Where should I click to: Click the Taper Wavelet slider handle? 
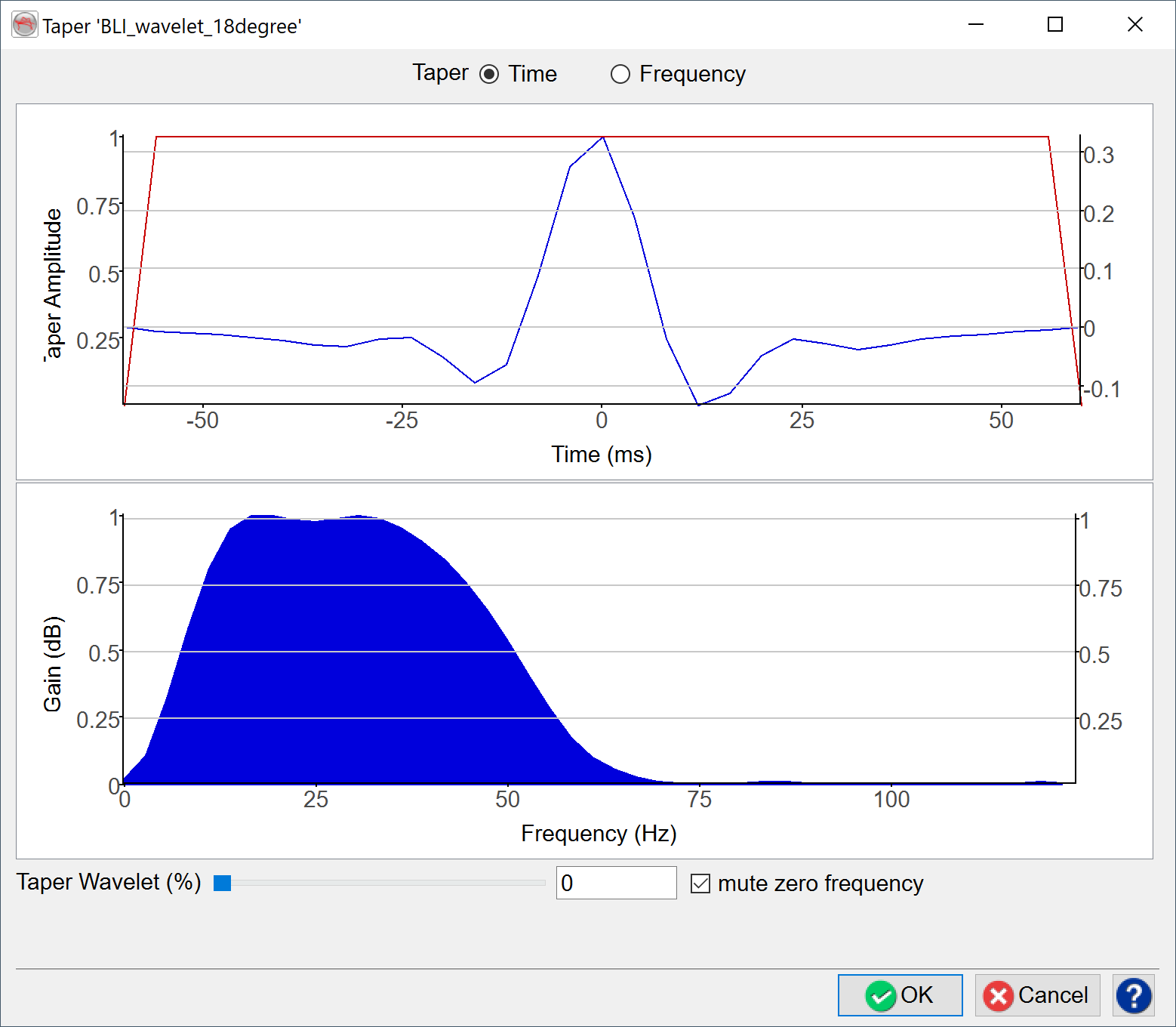pos(222,883)
